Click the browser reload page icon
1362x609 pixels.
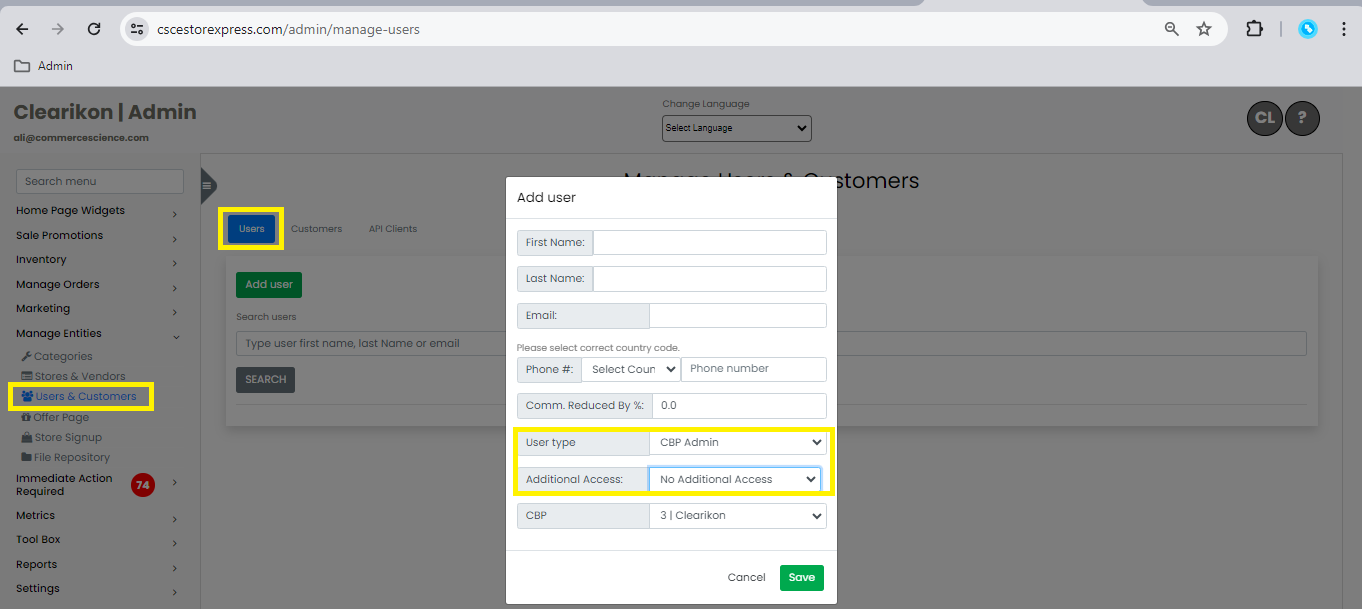tap(94, 29)
